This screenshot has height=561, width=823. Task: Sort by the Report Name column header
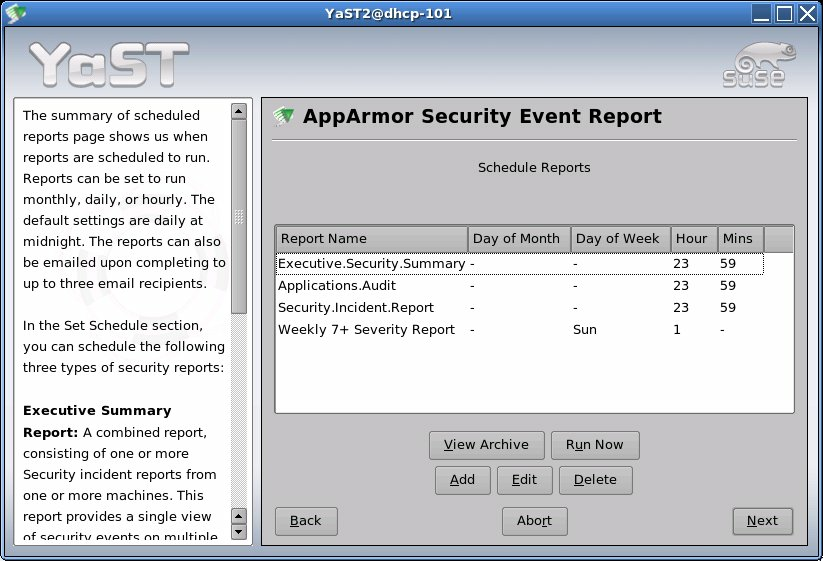pos(372,239)
